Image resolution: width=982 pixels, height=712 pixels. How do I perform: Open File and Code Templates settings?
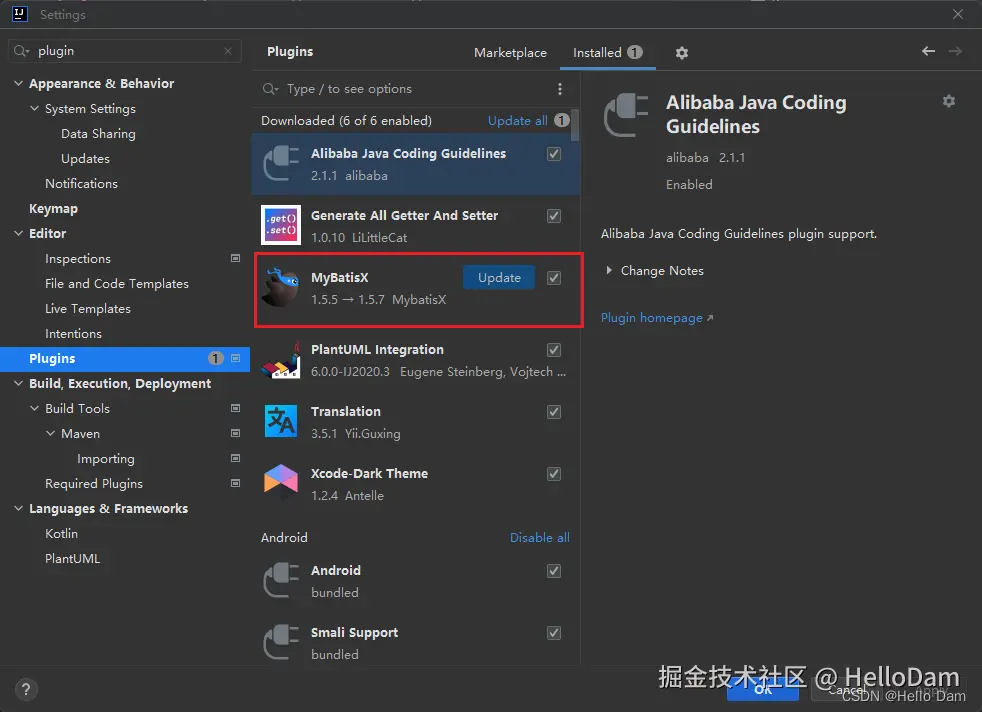[116, 284]
